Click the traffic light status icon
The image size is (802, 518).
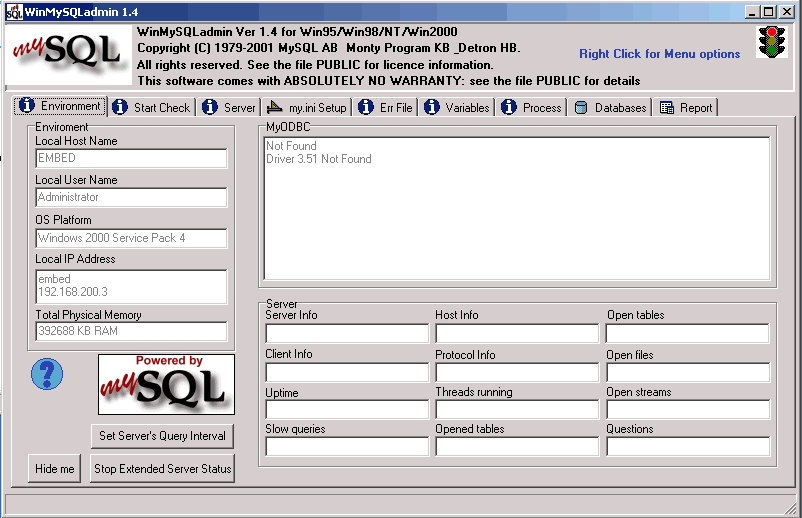(770, 42)
